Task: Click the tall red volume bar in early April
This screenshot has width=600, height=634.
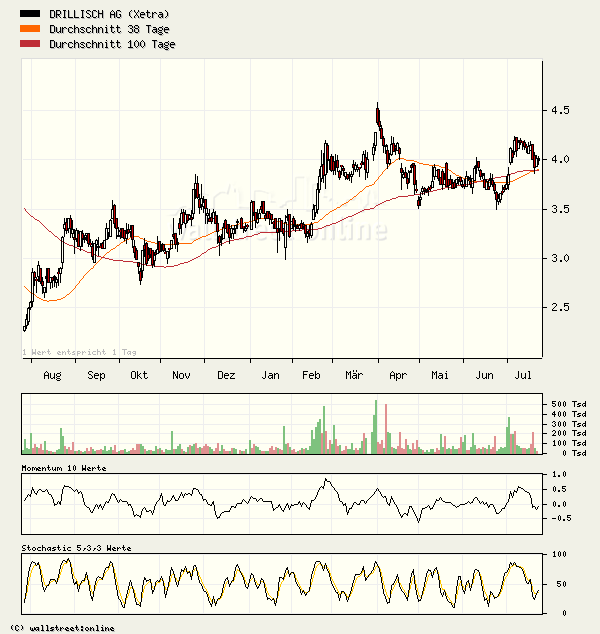Action: [x=386, y=429]
